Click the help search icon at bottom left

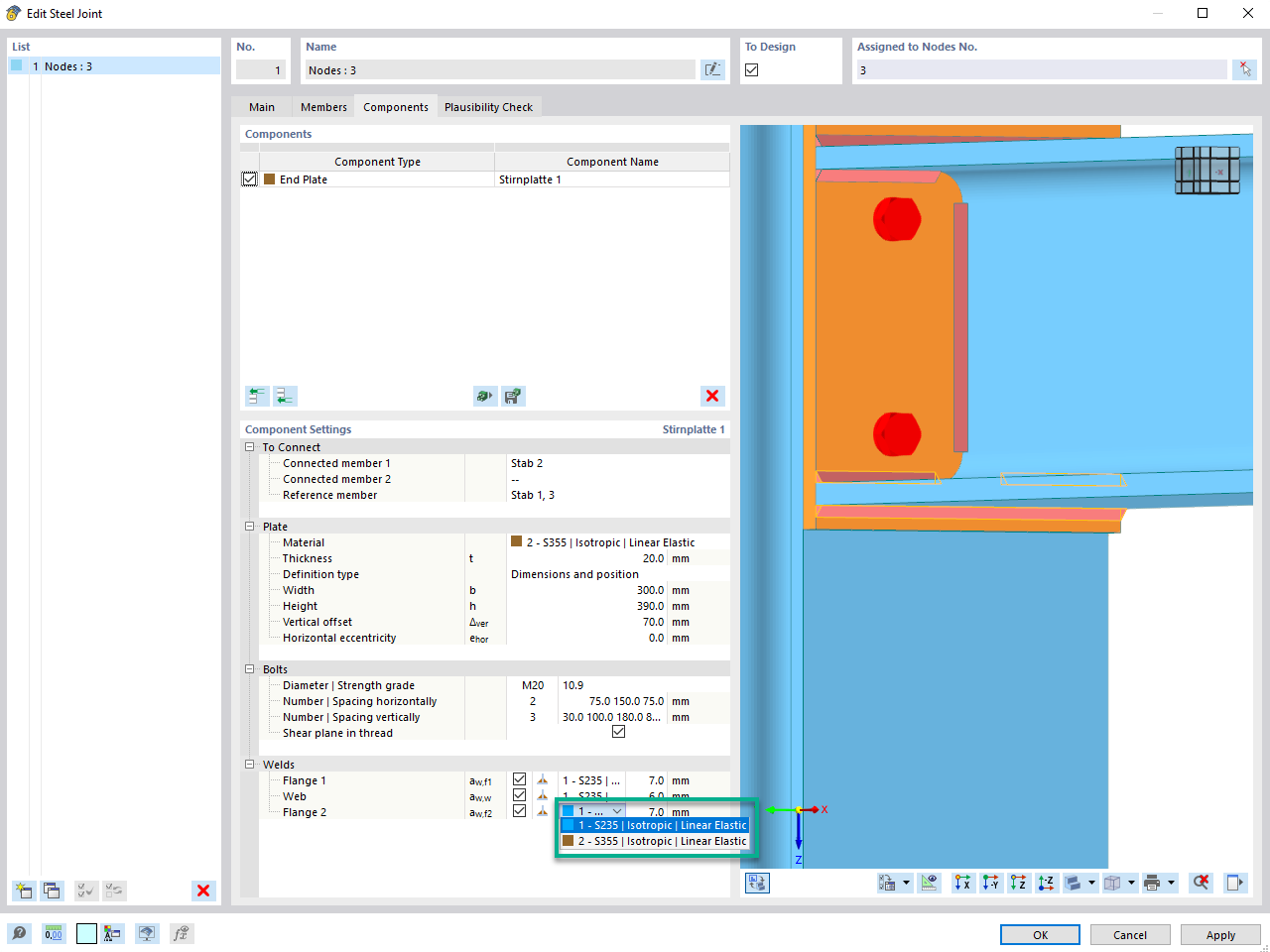tap(20, 933)
